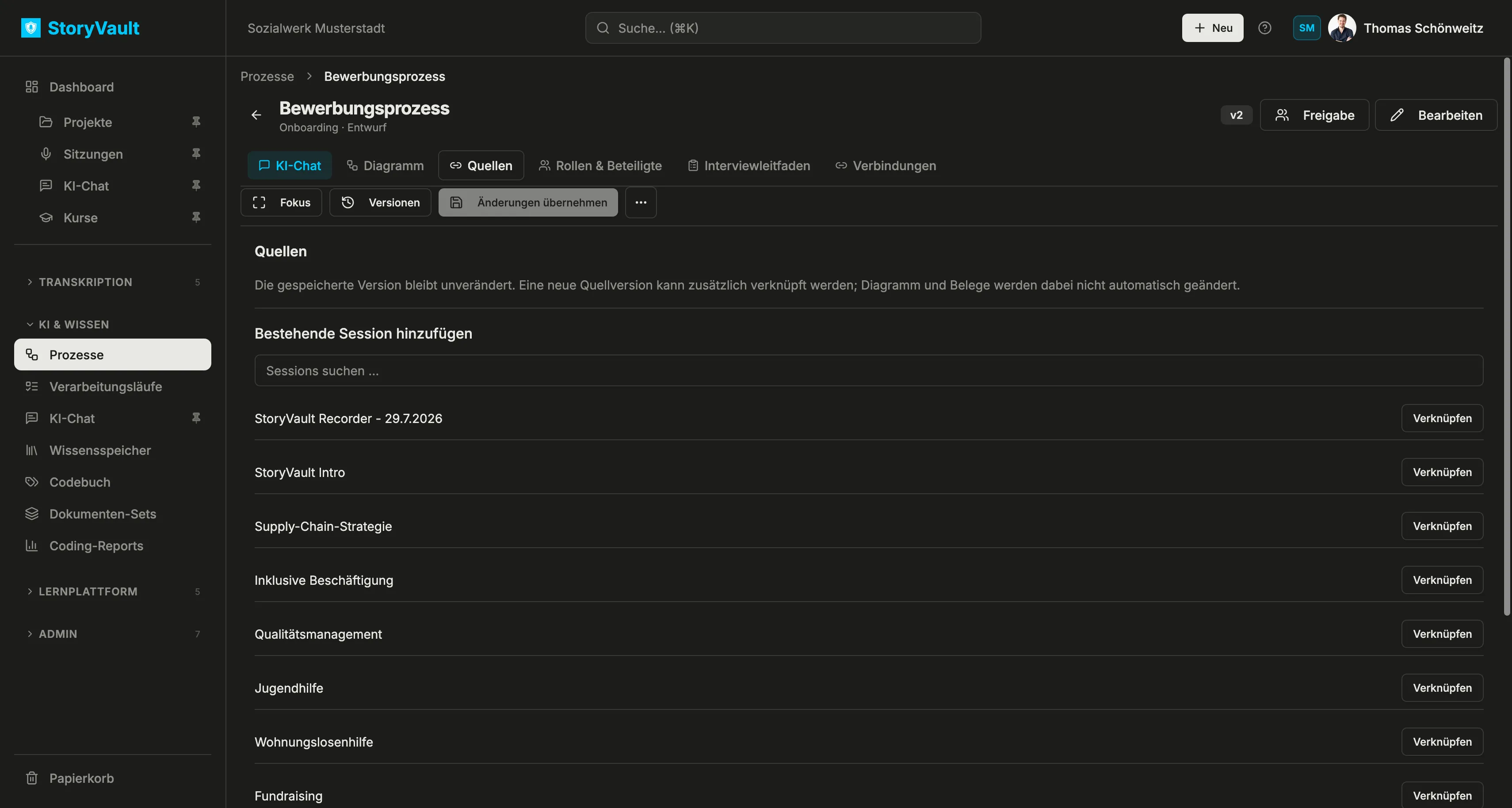Open the Papierkorb trash
Viewport: 1512px width, 808px height.
tap(113, 778)
